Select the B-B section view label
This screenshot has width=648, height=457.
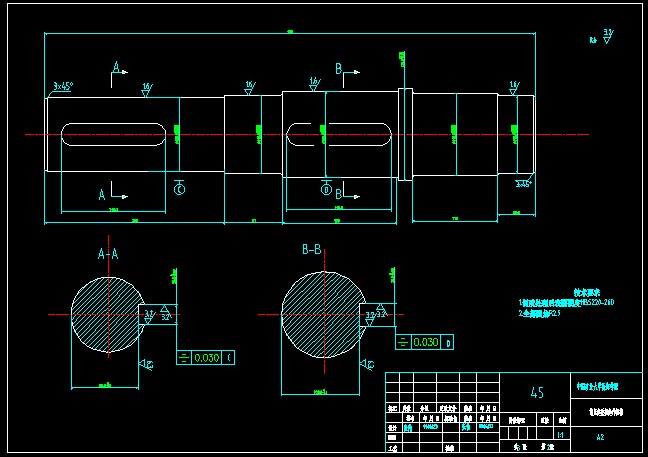pyautogui.click(x=312, y=250)
